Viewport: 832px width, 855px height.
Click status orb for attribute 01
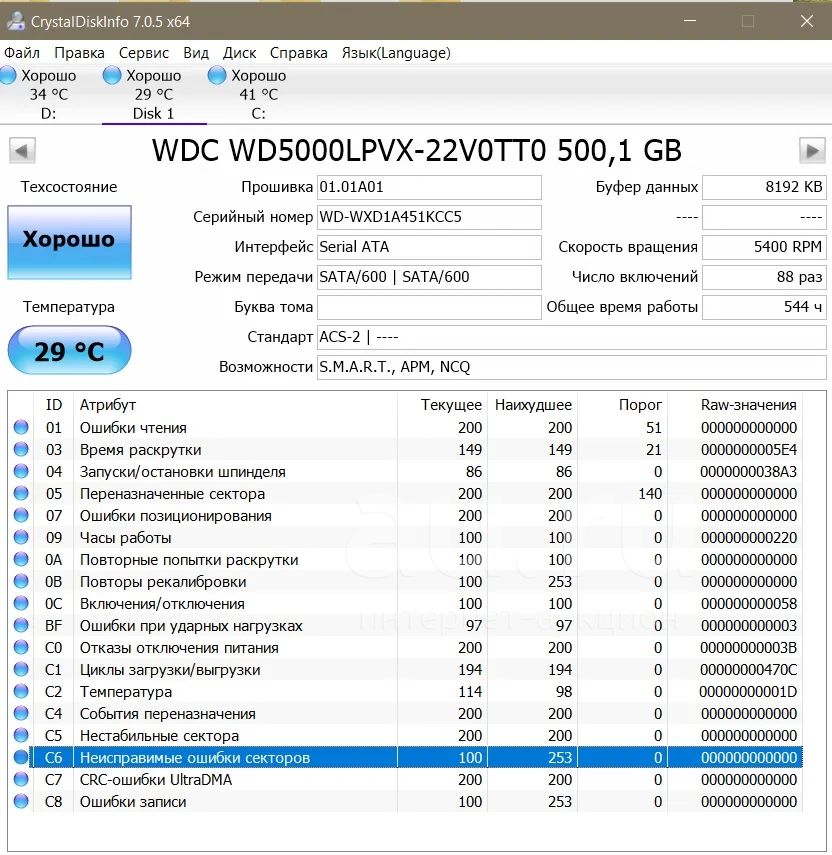(21, 427)
